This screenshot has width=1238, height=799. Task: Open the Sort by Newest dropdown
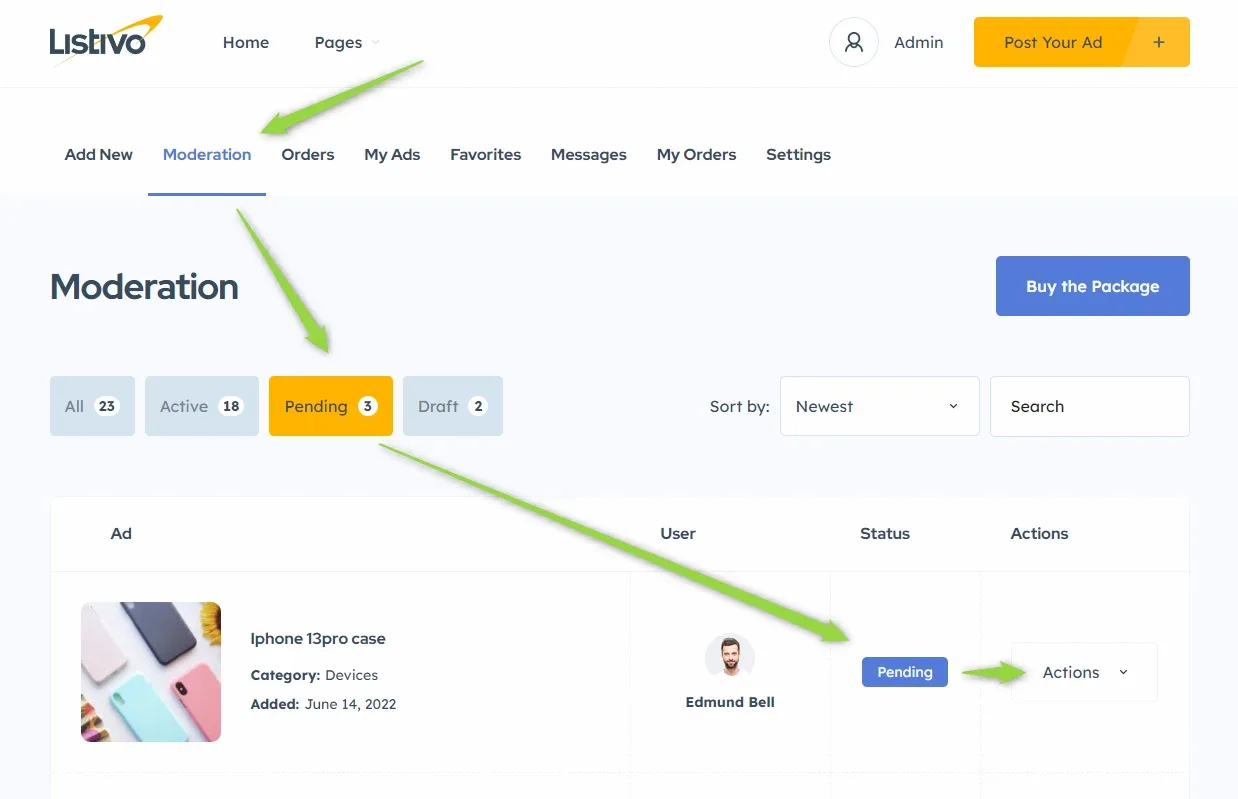(x=879, y=406)
